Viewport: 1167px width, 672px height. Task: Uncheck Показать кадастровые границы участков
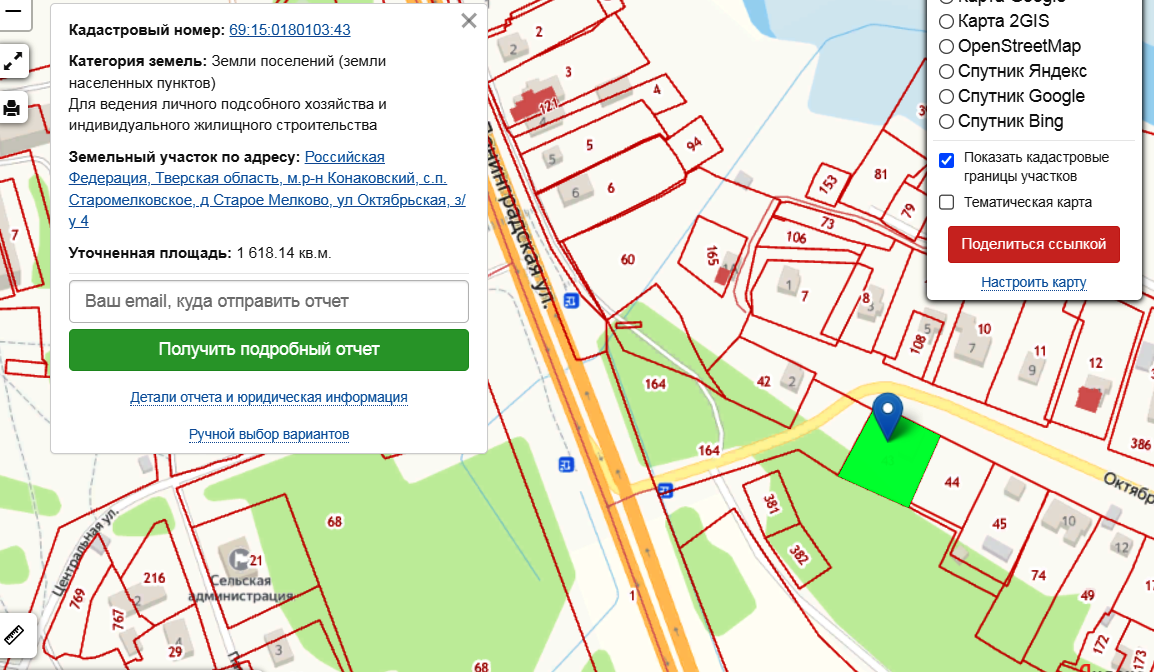point(947,161)
